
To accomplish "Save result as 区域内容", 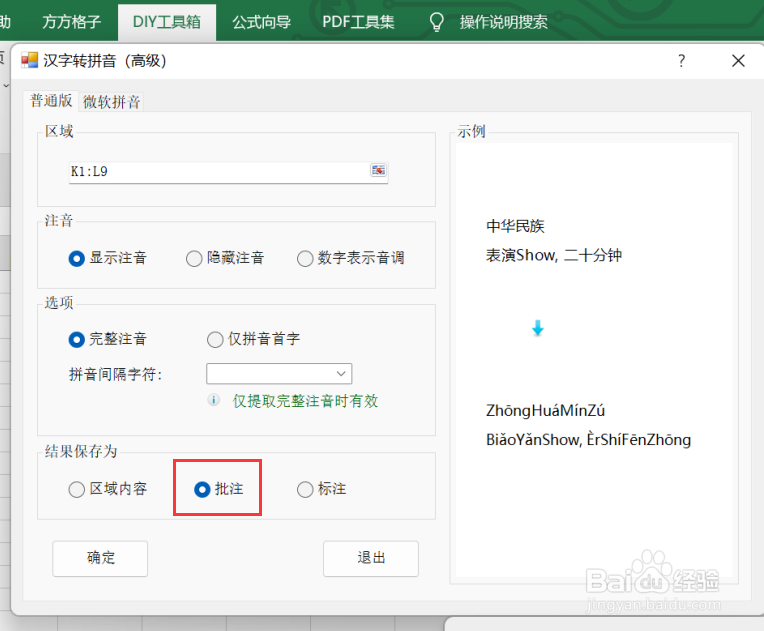I will pos(108,489).
